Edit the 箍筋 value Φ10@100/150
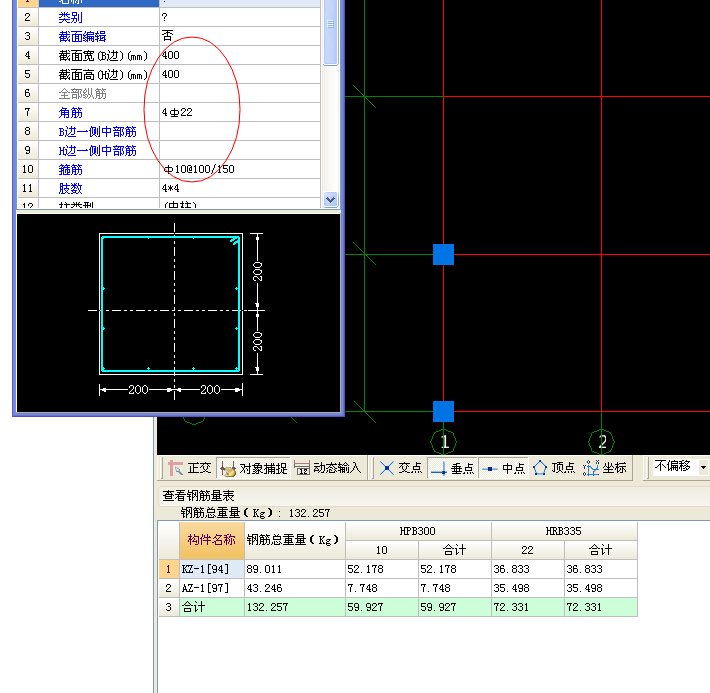 (x=240, y=169)
